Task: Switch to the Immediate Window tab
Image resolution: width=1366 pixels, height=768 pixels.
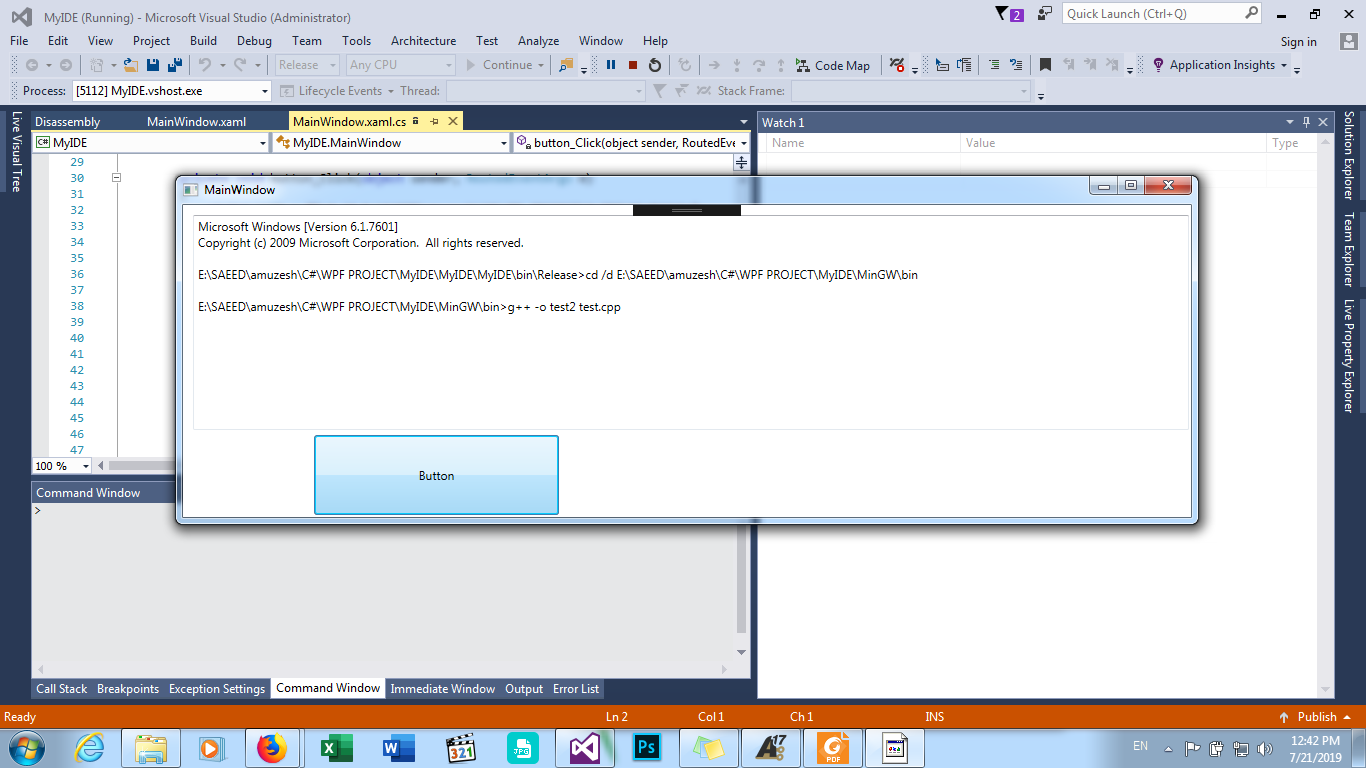Action: tap(442, 689)
